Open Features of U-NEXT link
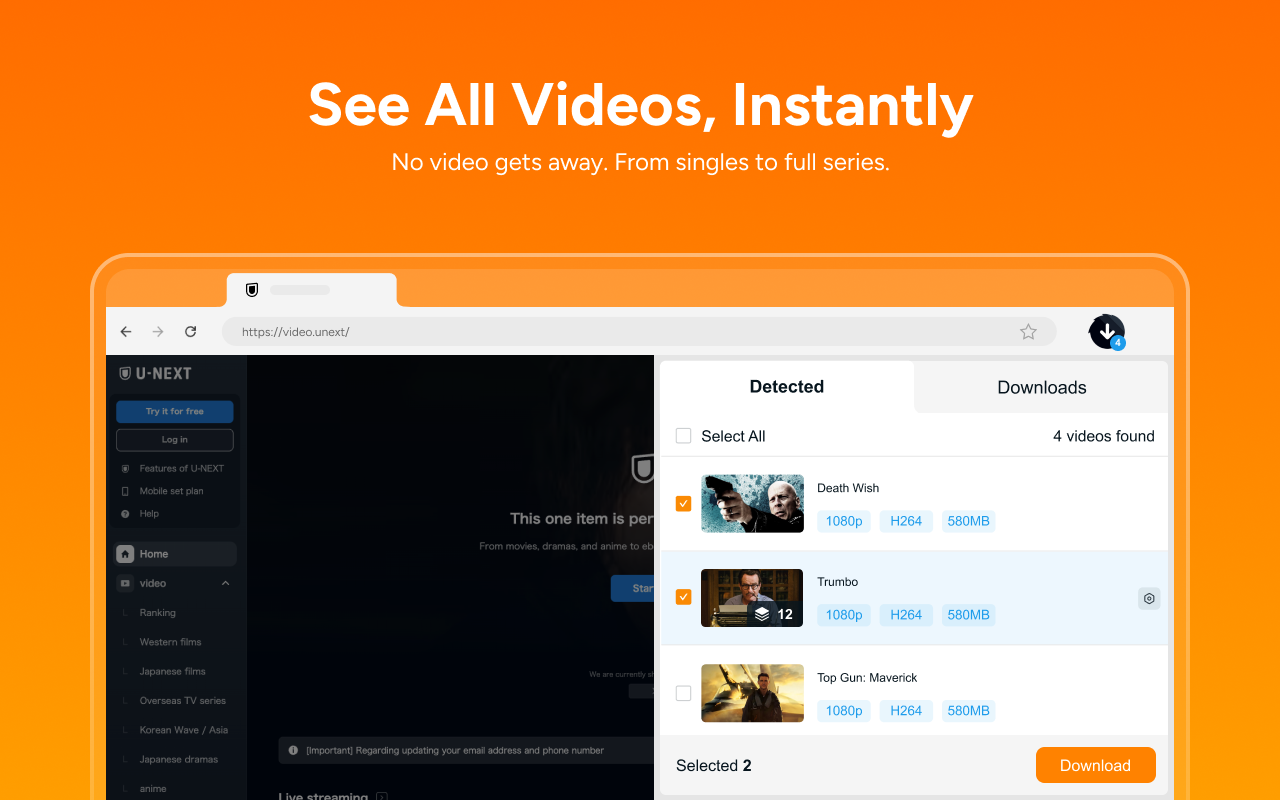 point(181,468)
